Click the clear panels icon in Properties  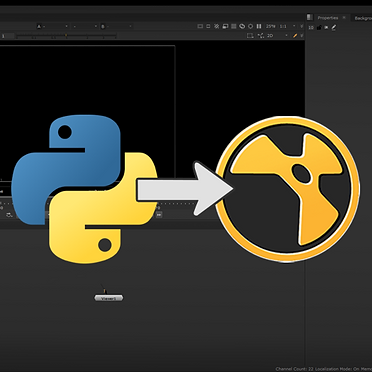pyautogui.click(x=326, y=28)
